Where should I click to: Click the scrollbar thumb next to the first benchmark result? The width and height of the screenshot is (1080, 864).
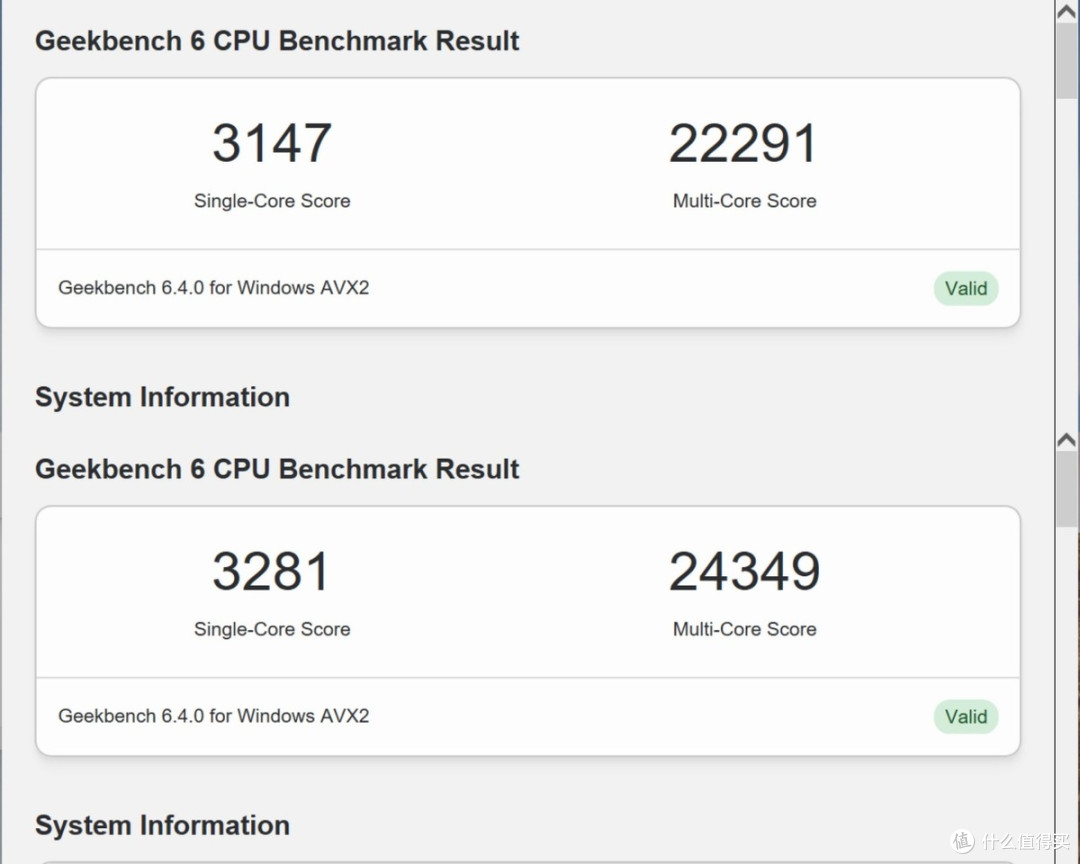1067,61
